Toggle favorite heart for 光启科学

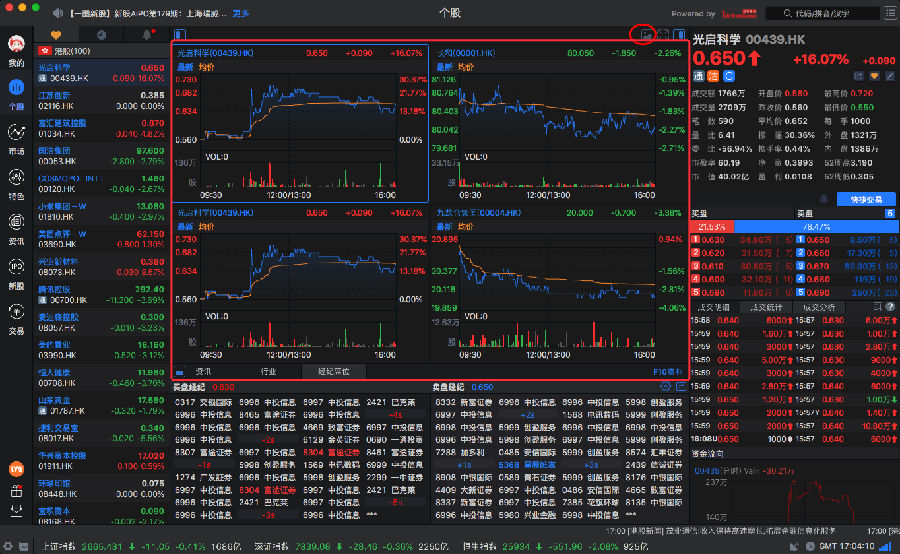(x=874, y=76)
